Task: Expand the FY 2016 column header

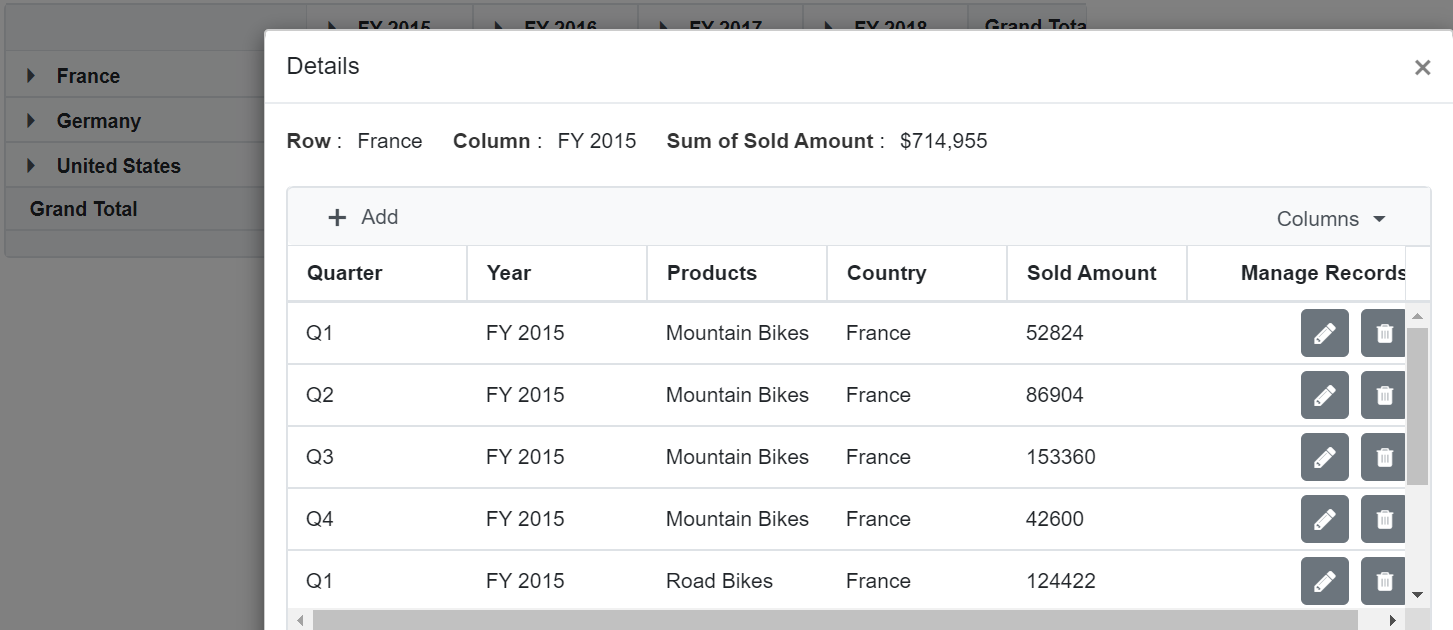Action: 499,26
